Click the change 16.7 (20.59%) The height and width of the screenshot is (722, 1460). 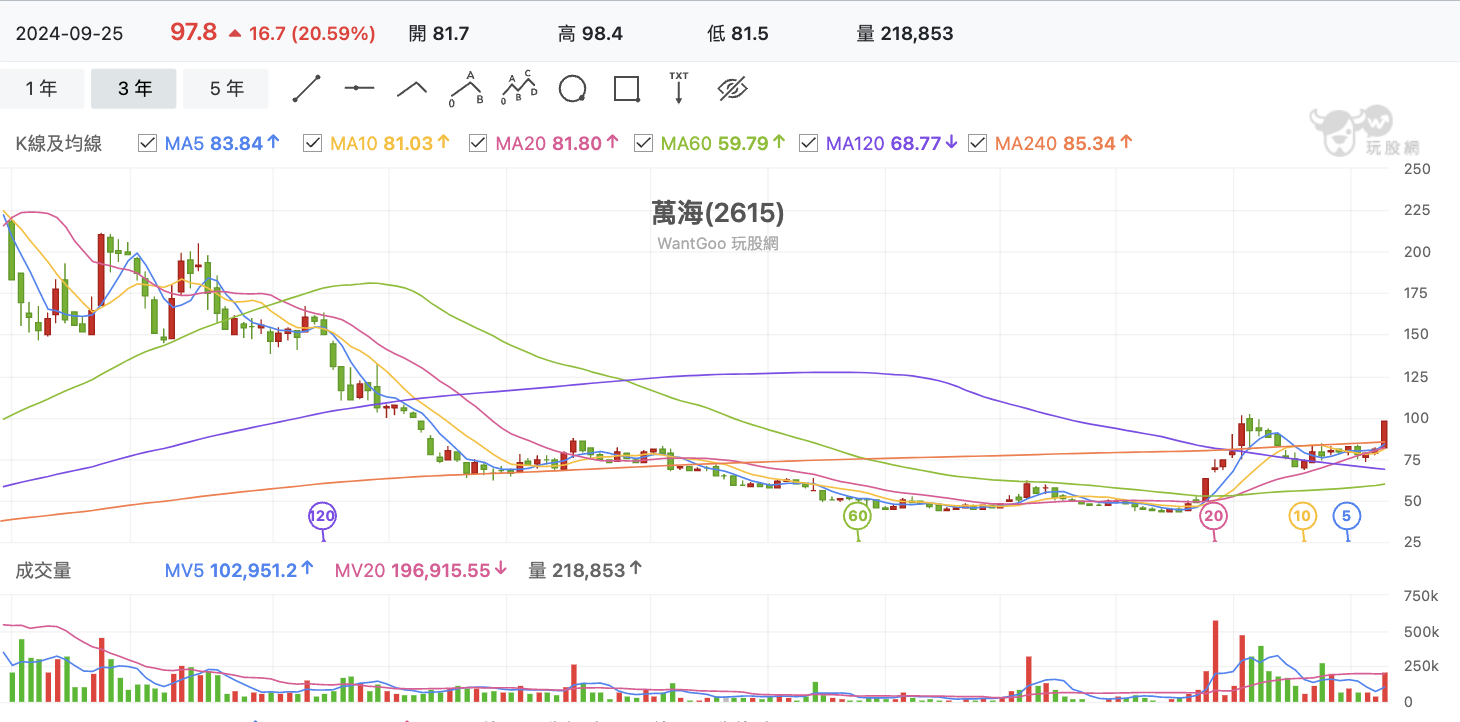(302, 33)
